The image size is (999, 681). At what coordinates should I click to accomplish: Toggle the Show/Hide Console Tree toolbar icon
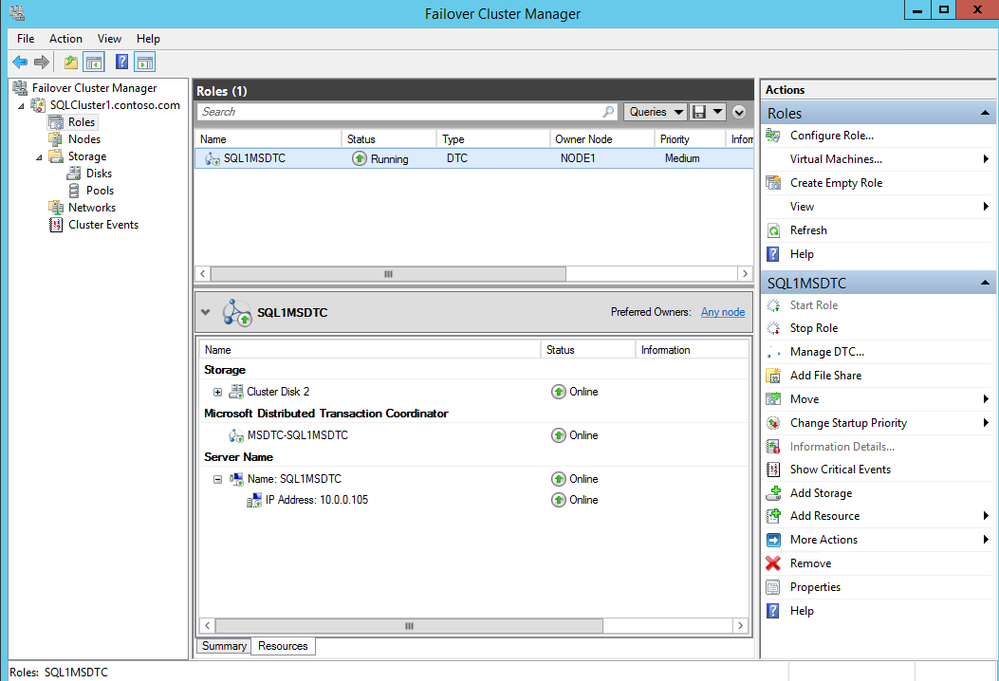coord(94,62)
